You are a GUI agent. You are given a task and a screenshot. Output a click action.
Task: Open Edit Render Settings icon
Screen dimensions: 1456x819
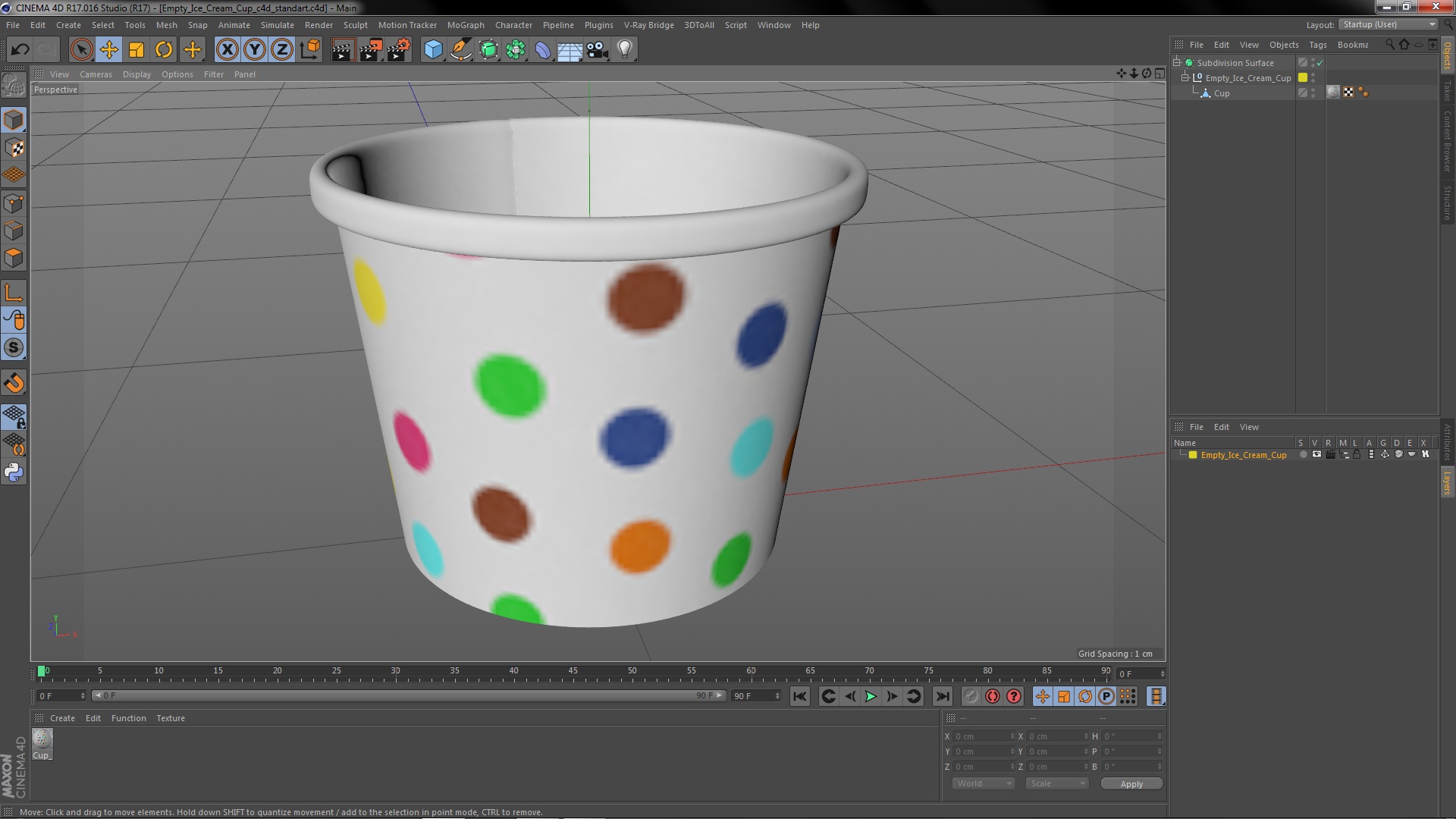pyautogui.click(x=398, y=50)
